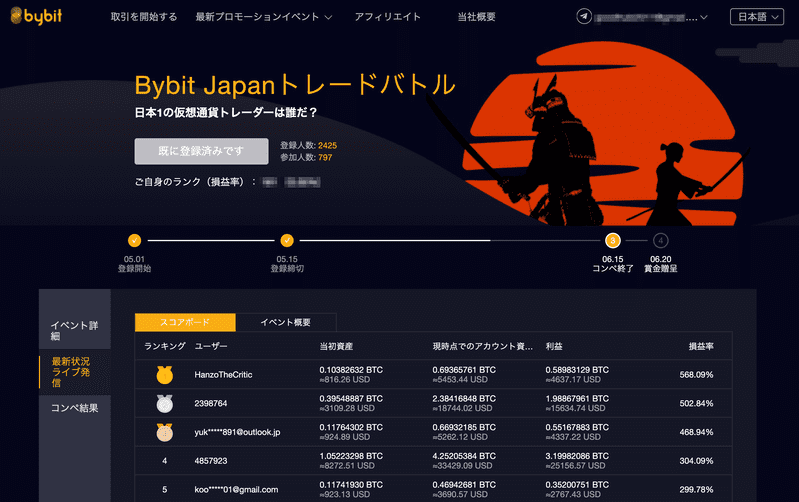
Task: Click the Bybit logo
Action: [36, 16]
